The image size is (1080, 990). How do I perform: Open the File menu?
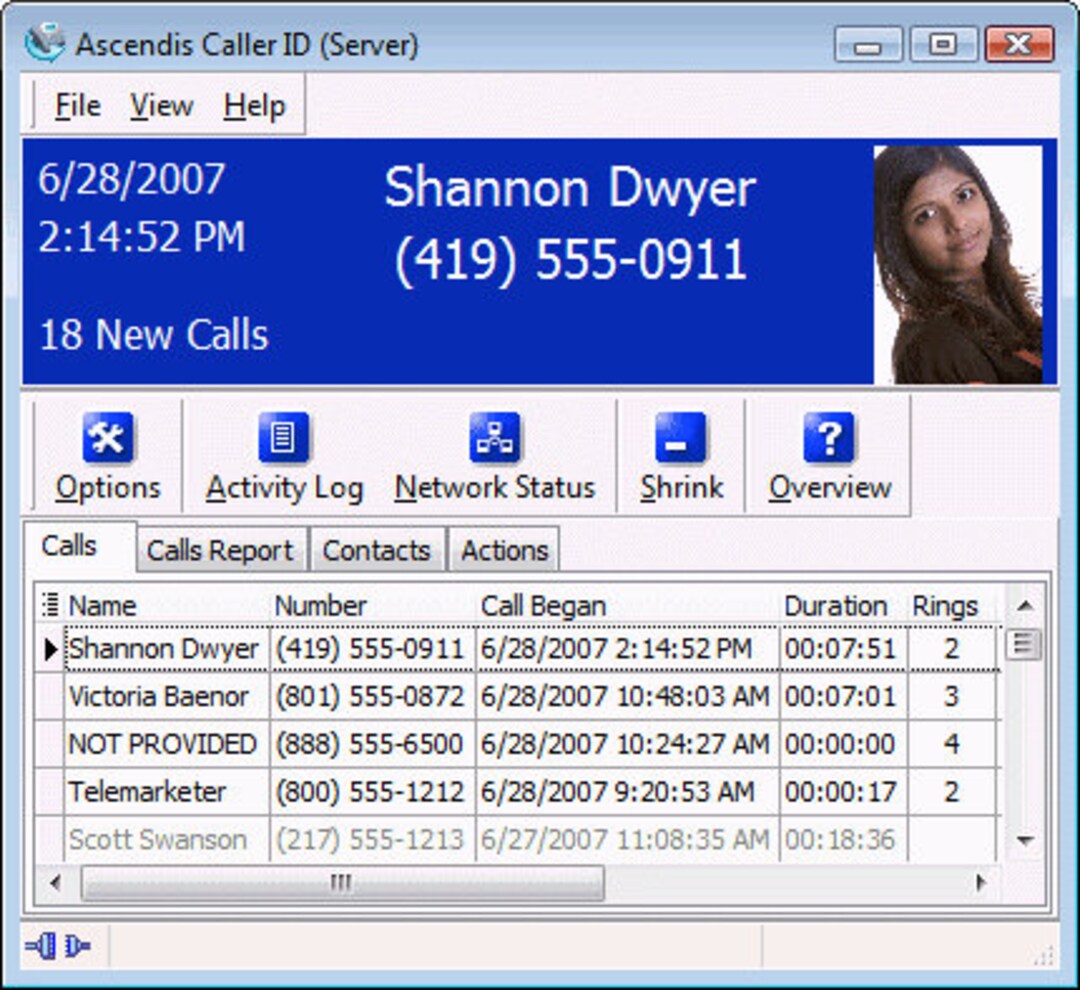click(75, 104)
